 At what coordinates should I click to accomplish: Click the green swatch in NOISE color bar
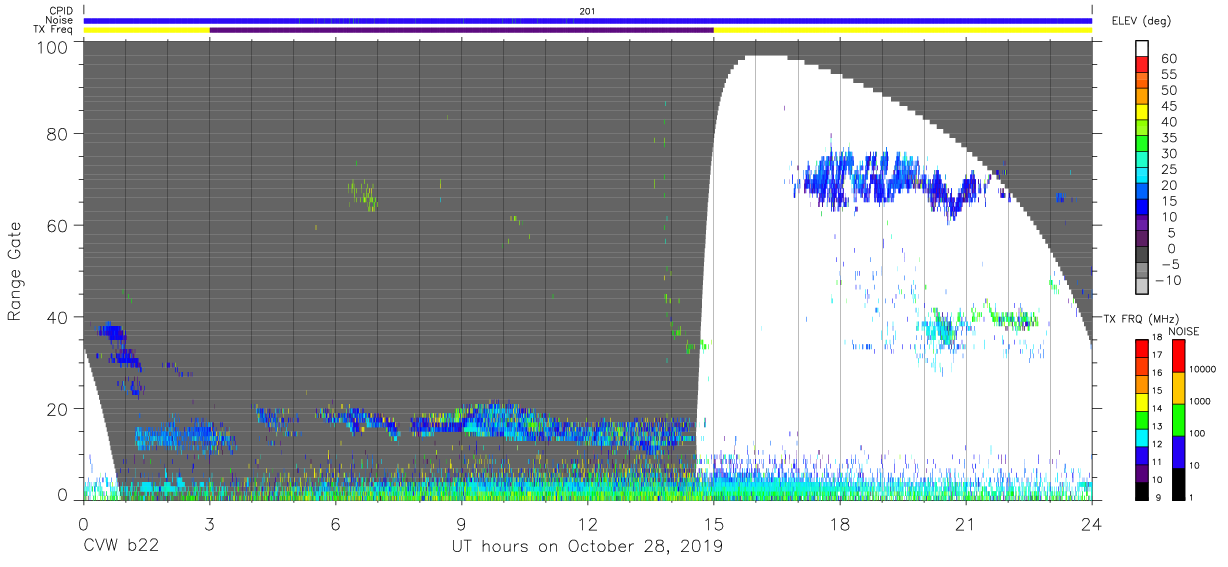pyautogui.click(x=1178, y=419)
